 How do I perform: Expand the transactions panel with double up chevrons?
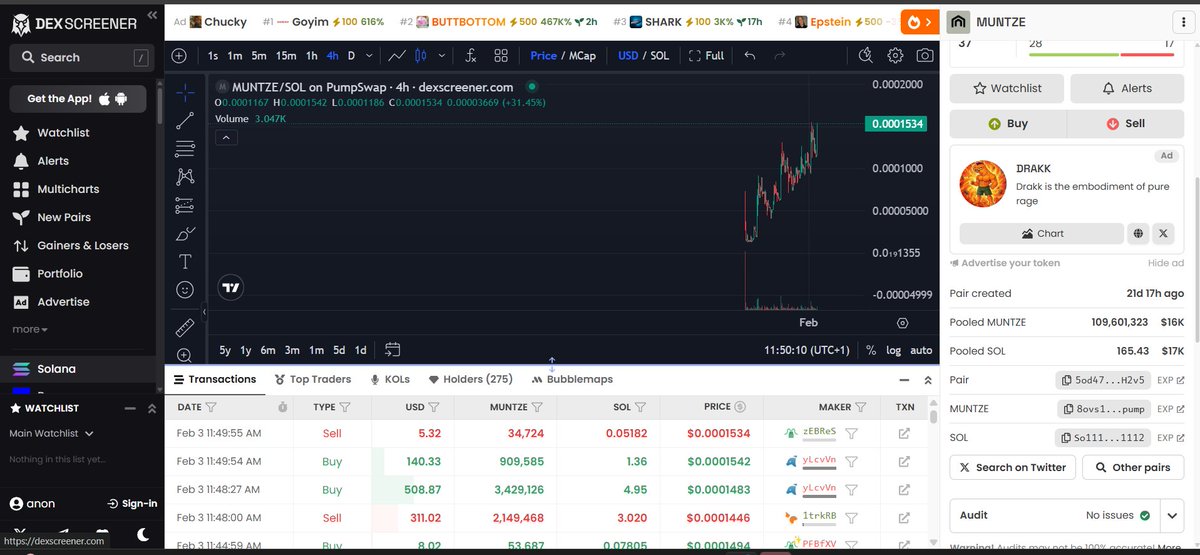coord(928,380)
